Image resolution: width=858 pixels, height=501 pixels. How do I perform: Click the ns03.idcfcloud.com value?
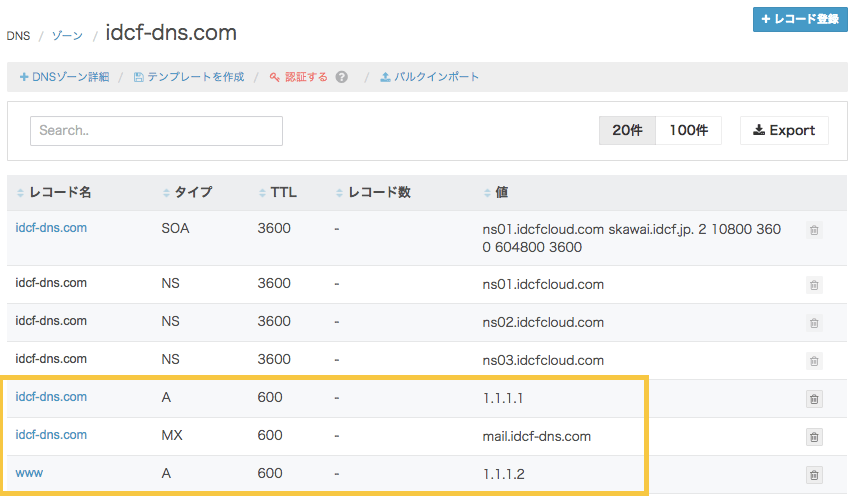543,360
